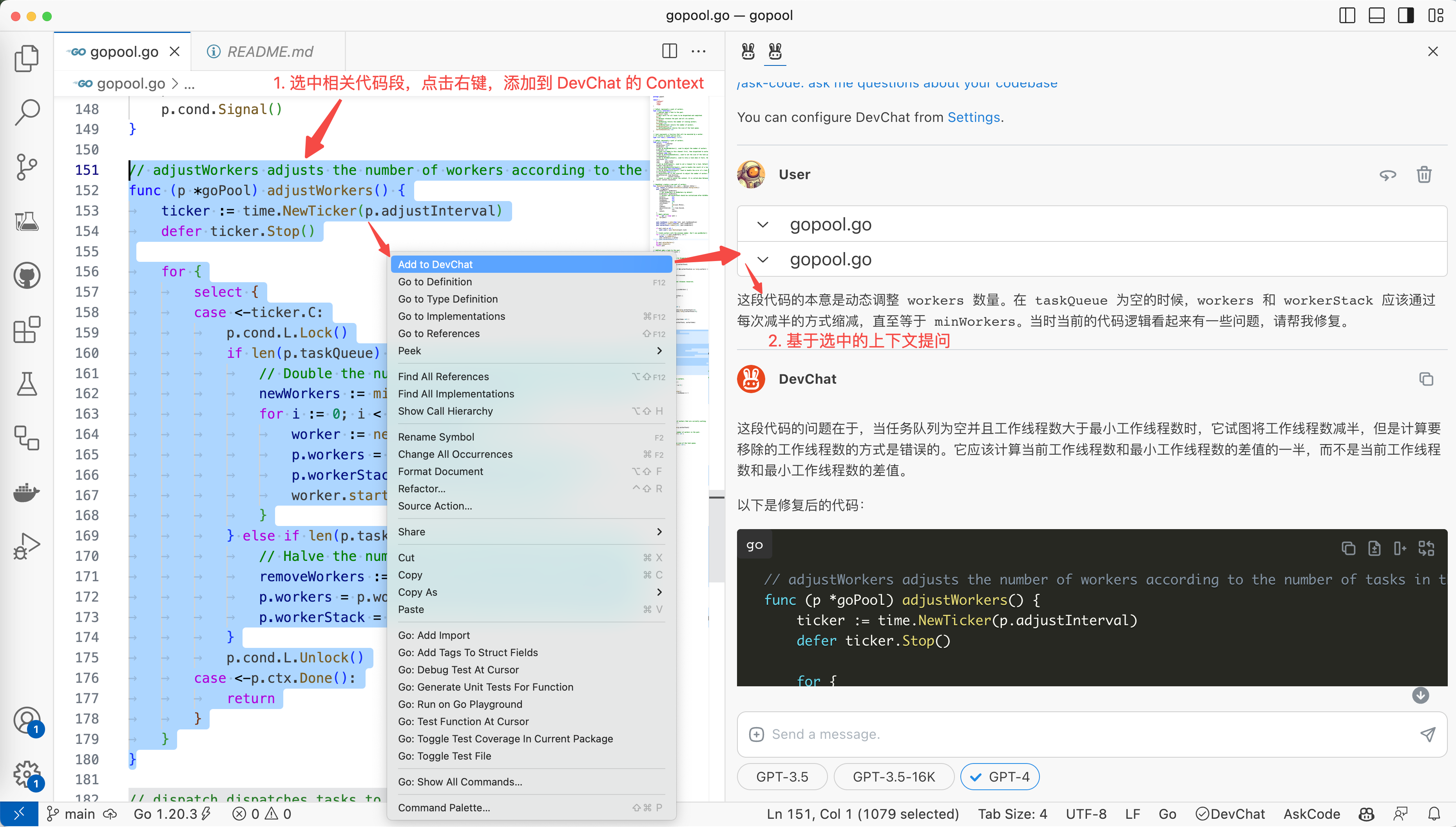Close the DevChat side panel

pos(1433,52)
